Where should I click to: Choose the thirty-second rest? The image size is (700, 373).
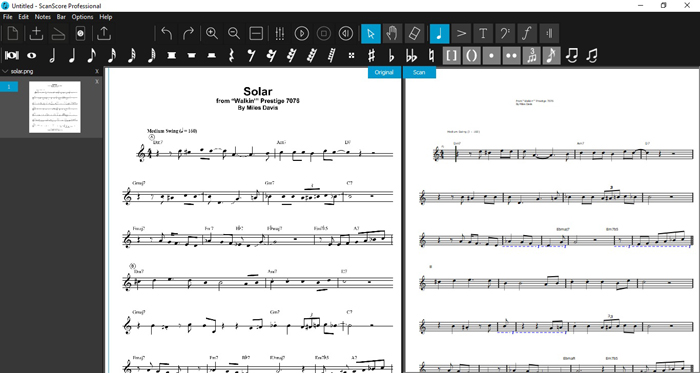point(291,56)
